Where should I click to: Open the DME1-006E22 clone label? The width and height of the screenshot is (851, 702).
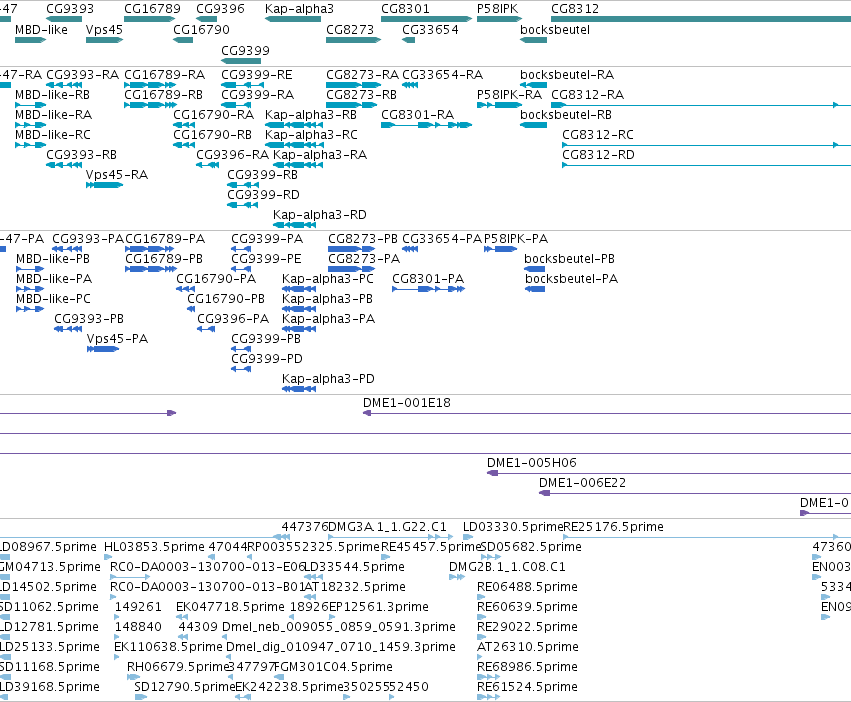(x=582, y=483)
